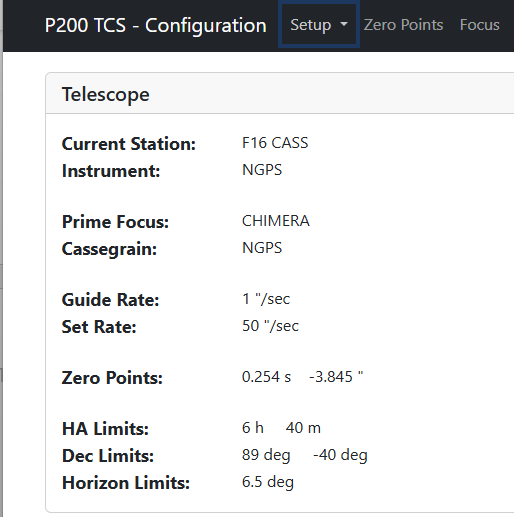Select the 0.254 s zero point value
This screenshot has height=517, width=514.
click(266, 377)
